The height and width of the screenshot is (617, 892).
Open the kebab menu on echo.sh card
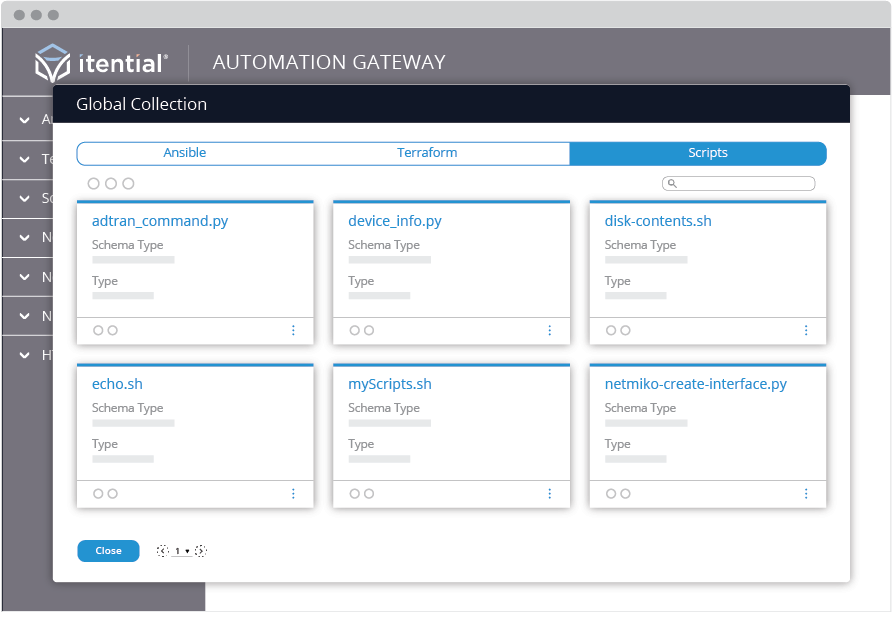pos(293,493)
